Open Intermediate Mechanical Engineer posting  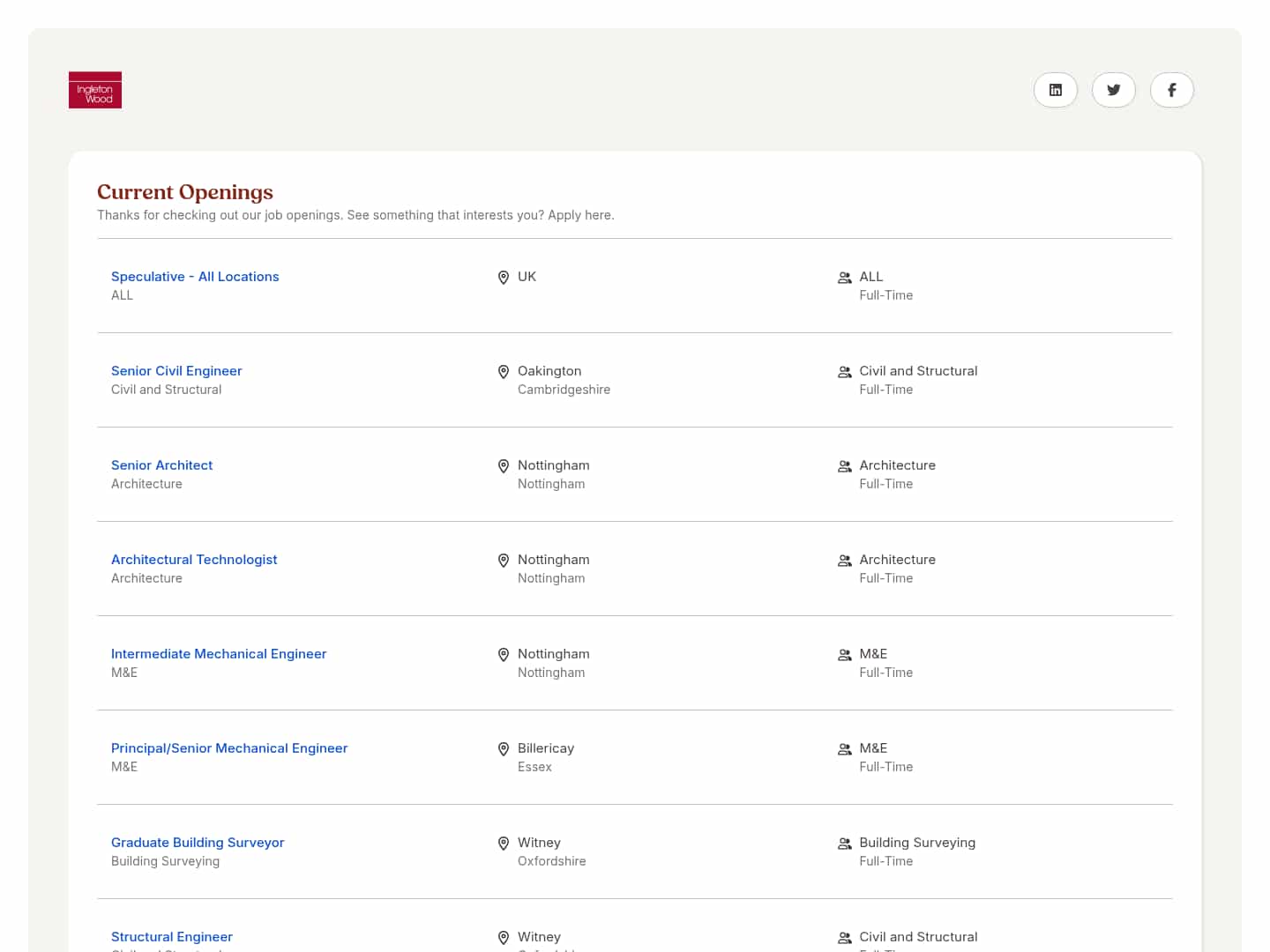[x=219, y=654]
